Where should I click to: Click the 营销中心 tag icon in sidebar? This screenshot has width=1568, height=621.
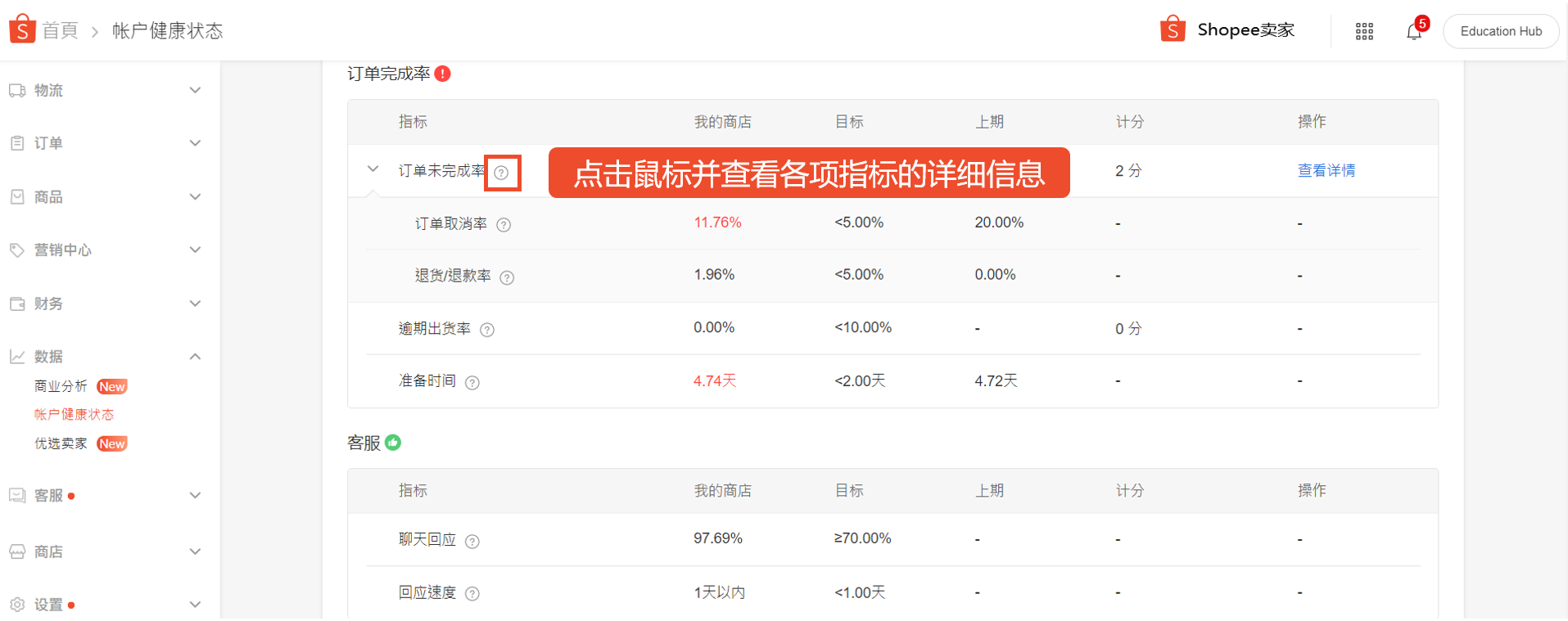pyautogui.click(x=17, y=250)
